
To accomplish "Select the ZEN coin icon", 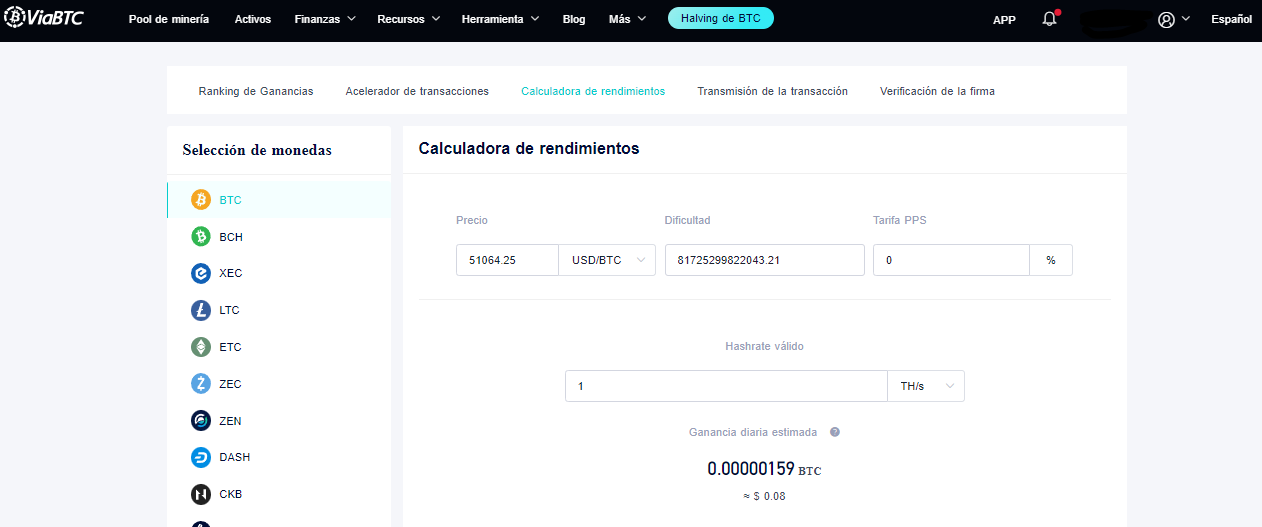I will coord(201,421).
